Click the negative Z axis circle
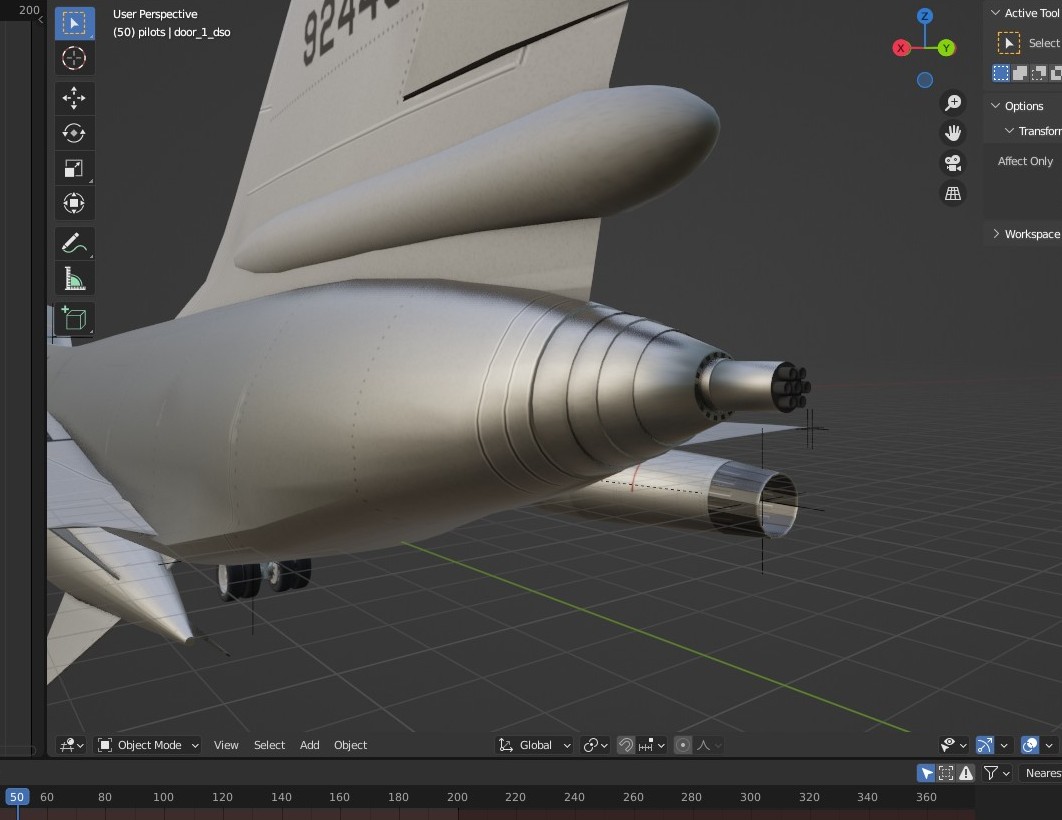This screenshot has height=820, width=1062. (x=925, y=80)
